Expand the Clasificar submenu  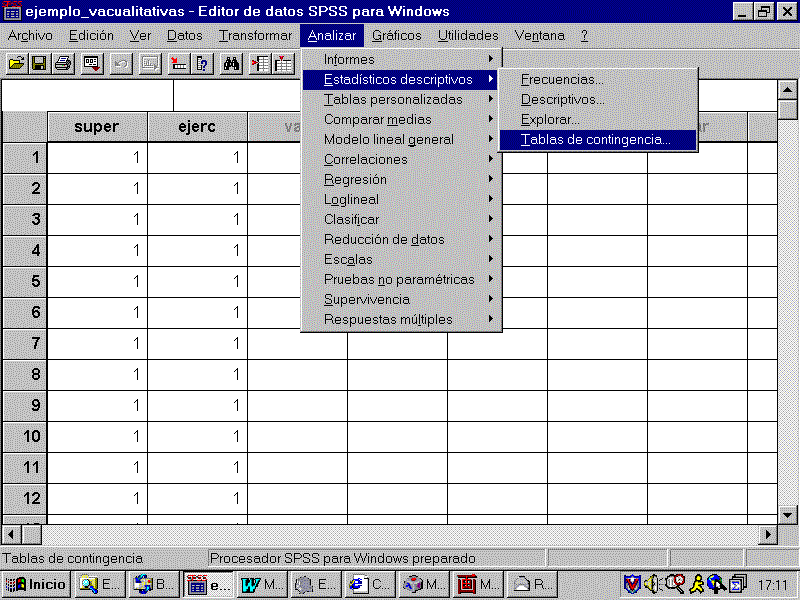click(x=401, y=219)
